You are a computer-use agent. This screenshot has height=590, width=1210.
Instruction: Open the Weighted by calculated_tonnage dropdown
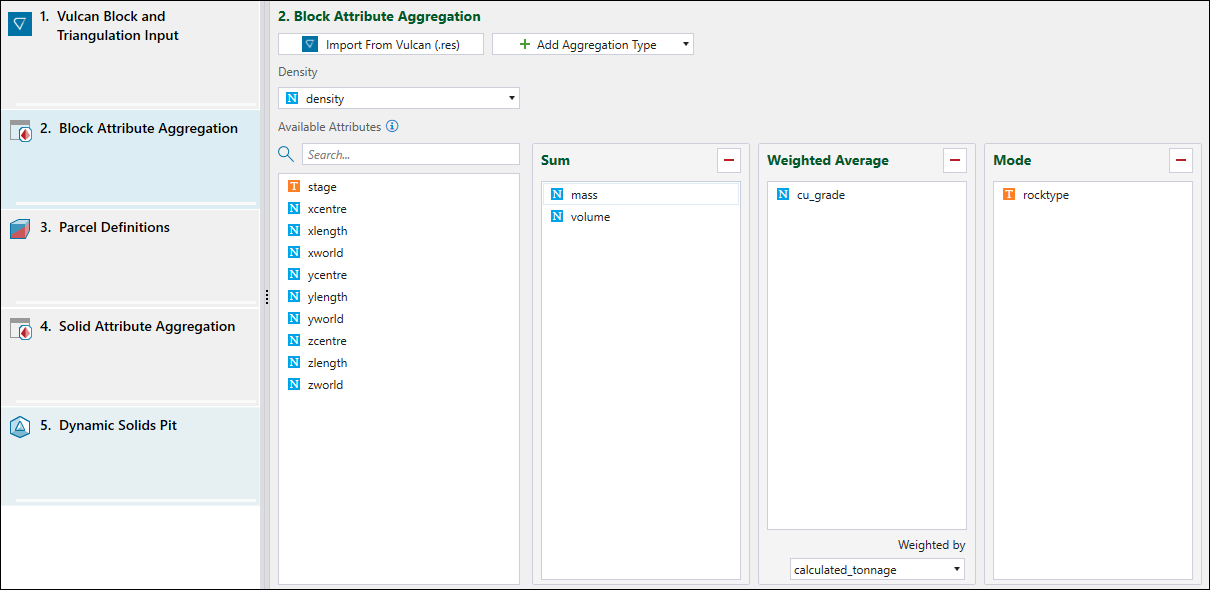(957, 570)
